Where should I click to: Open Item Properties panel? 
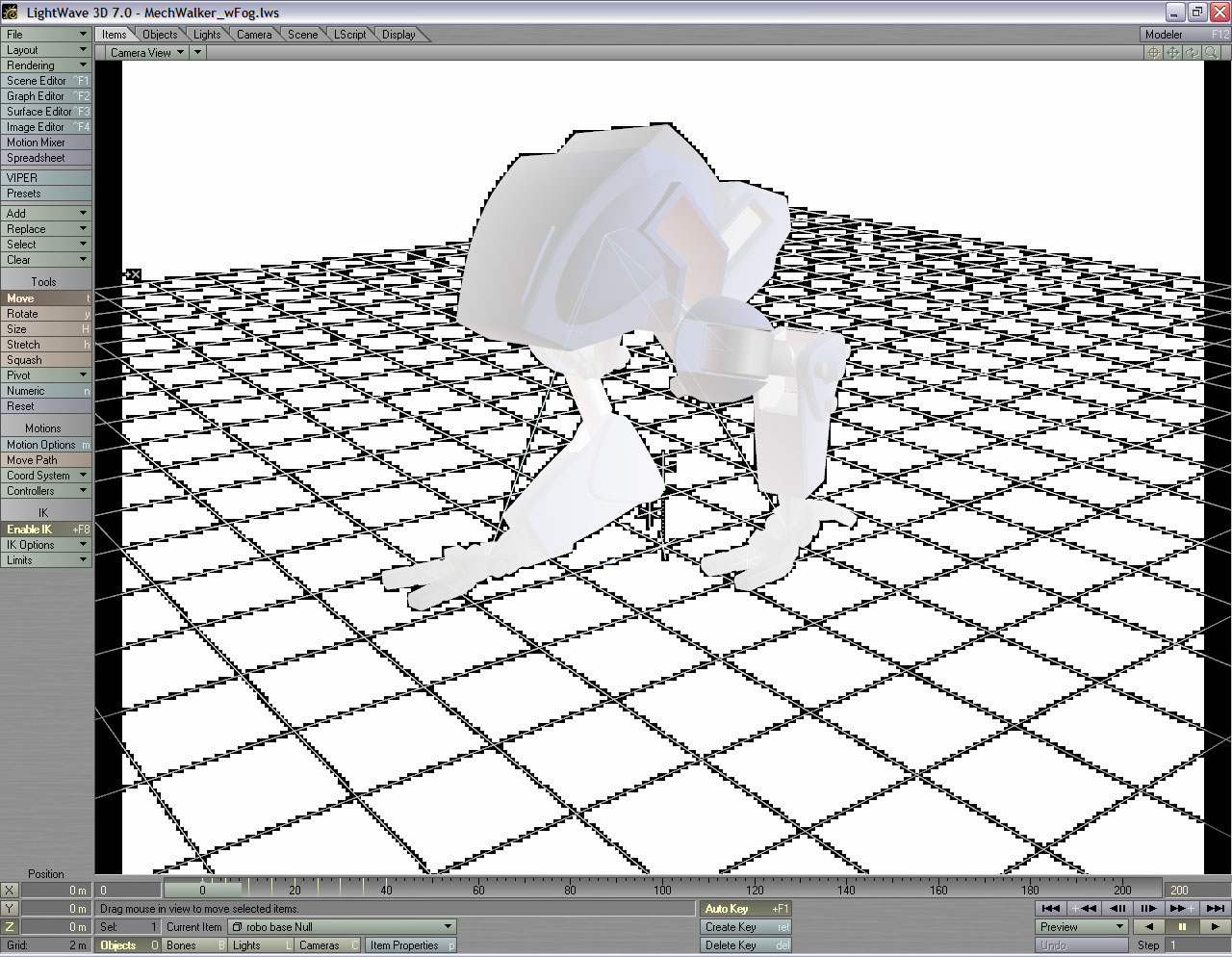(x=411, y=945)
